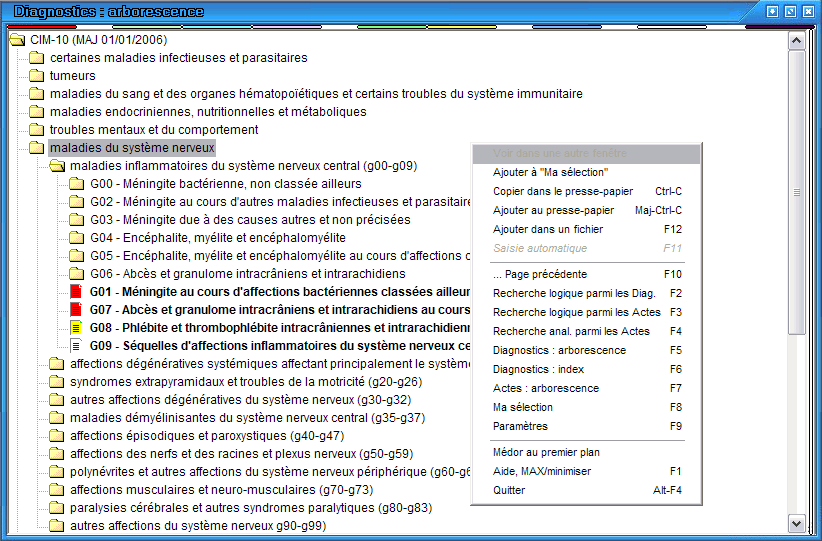Select the 'tumeurs' tree label
The image size is (822, 541).
(72, 75)
